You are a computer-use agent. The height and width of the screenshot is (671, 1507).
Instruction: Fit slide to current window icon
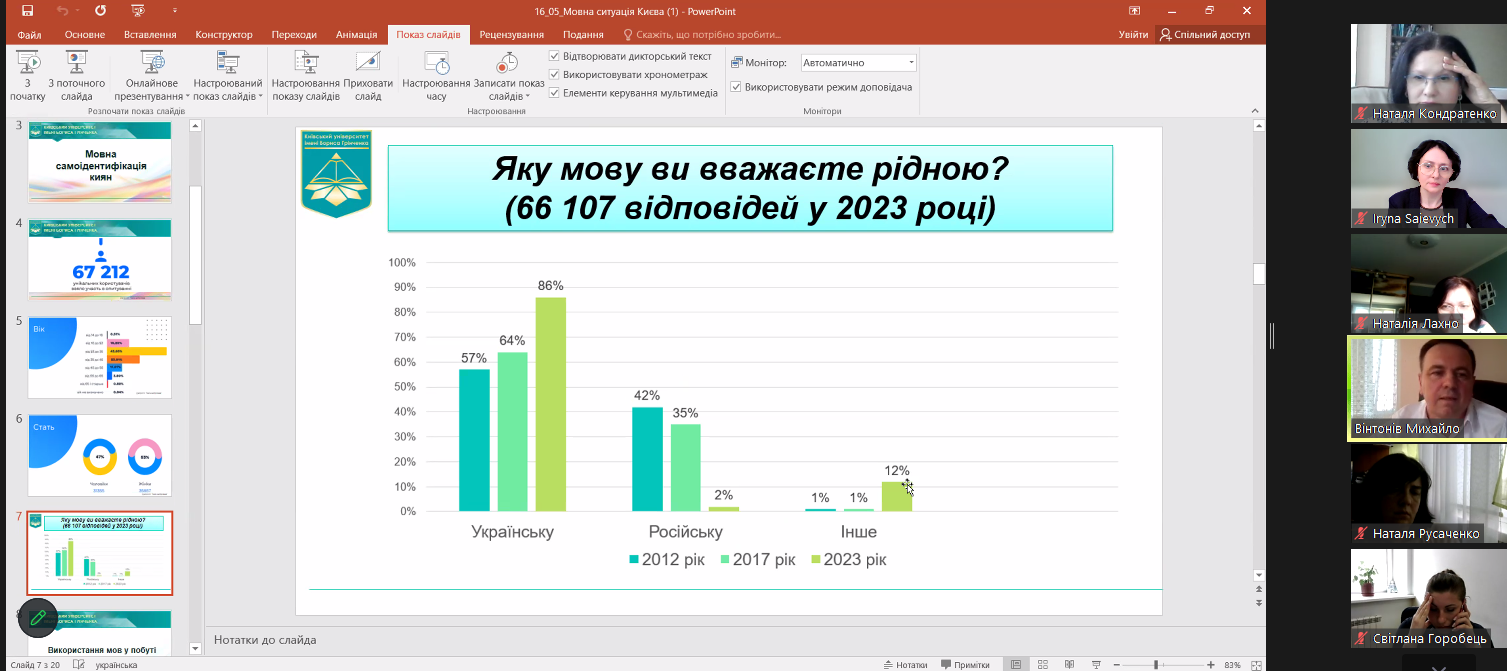click(x=1255, y=665)
